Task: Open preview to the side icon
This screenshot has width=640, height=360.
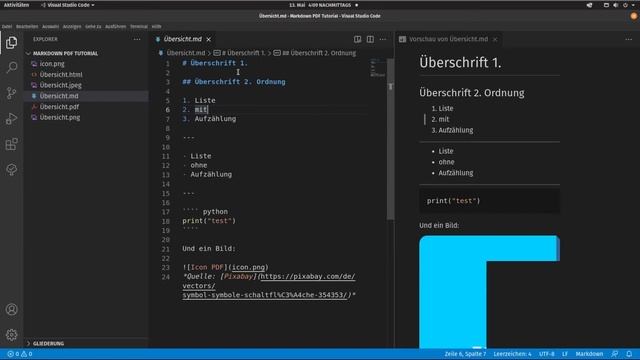Action: (x=357, y=39)
